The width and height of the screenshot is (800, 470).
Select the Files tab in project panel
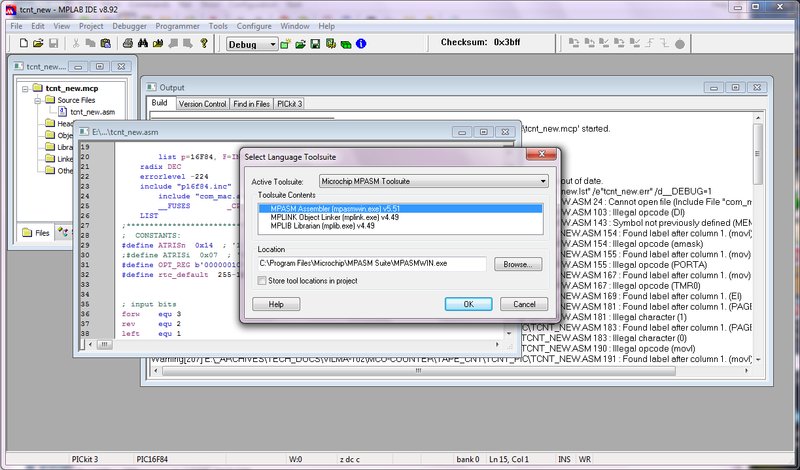click(x=36, y=233)
